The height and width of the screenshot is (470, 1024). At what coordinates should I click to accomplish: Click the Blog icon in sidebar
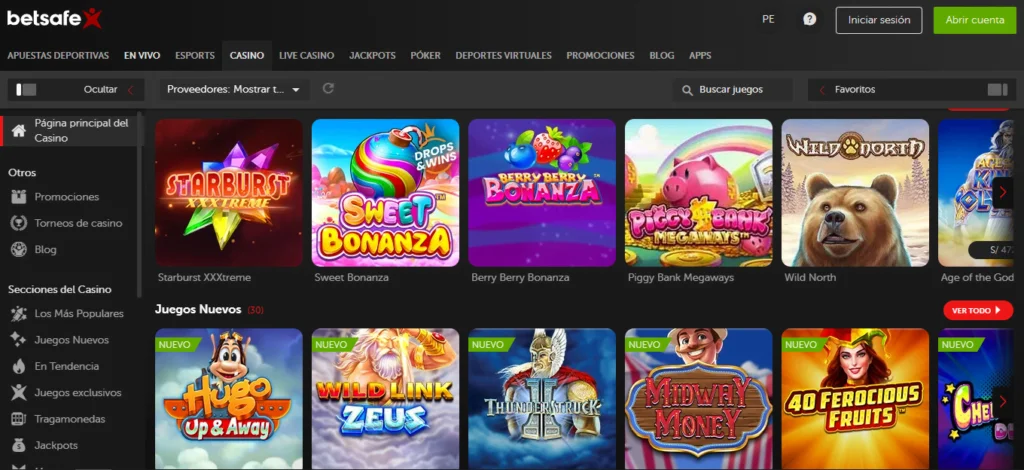[x=19, y=249]
